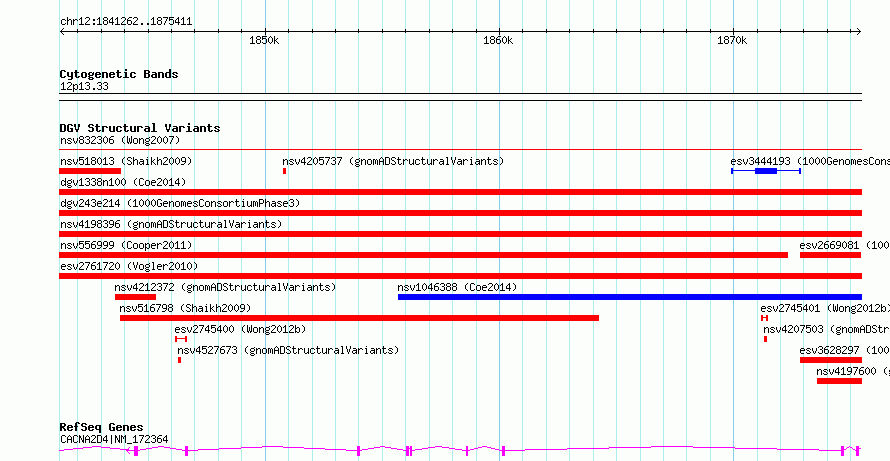Click the 1850k ruler mark
The image size is (890, 461).
(265, 41)
